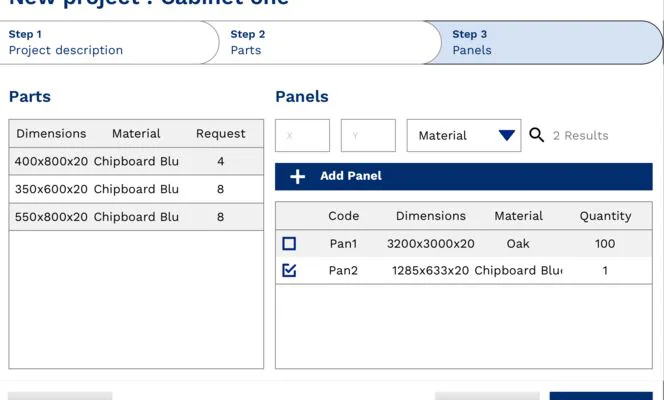
Task: Uncheck the Pan2 row checkbox
Action: click(x=289, y=270)
